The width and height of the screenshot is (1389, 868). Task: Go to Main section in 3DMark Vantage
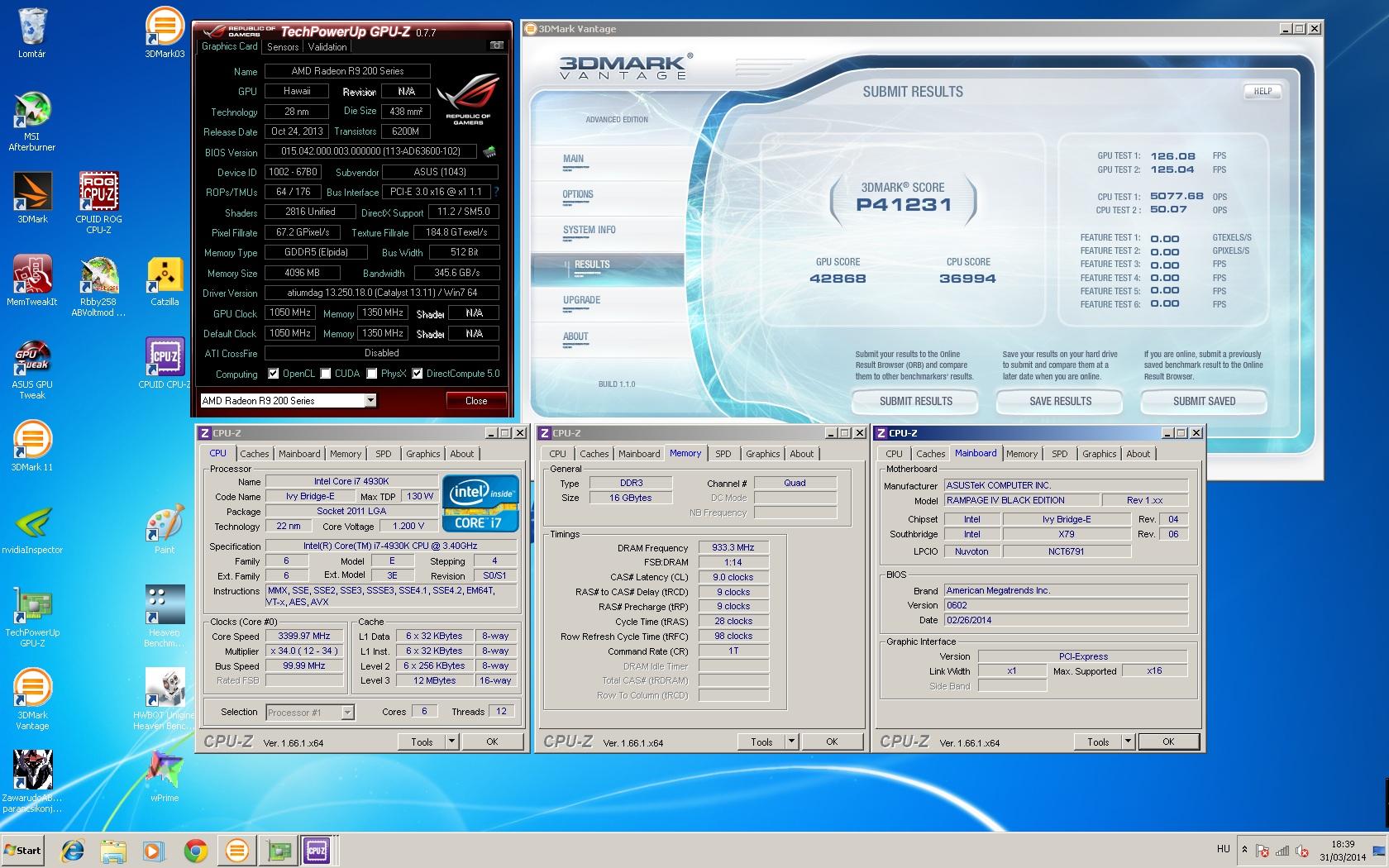(574, 160)
